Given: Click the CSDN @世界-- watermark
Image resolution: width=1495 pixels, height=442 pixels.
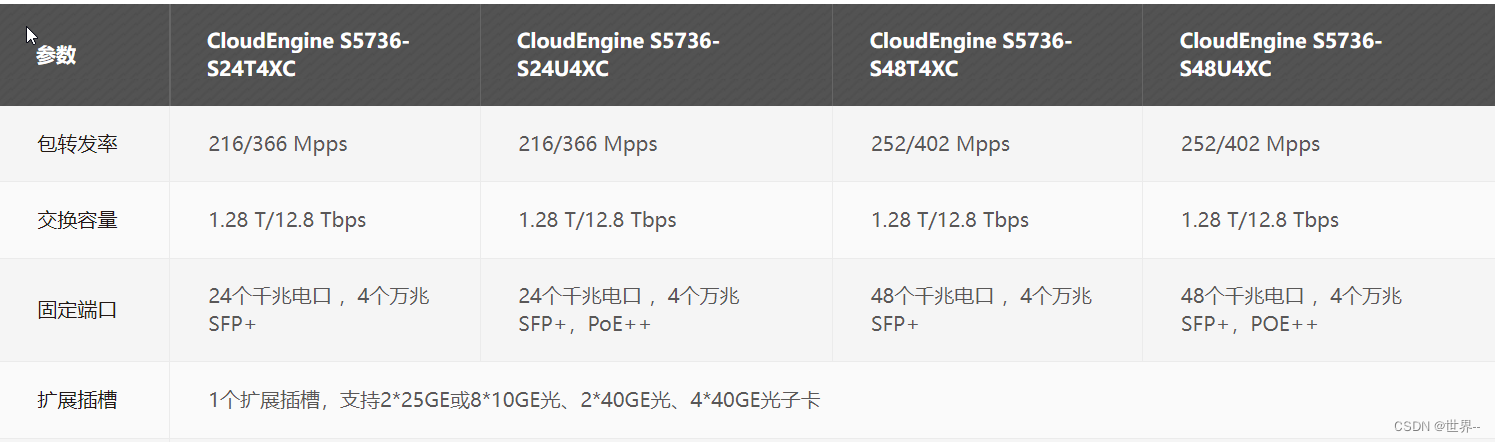Looking at the screenshot, I should [1436, 427].
